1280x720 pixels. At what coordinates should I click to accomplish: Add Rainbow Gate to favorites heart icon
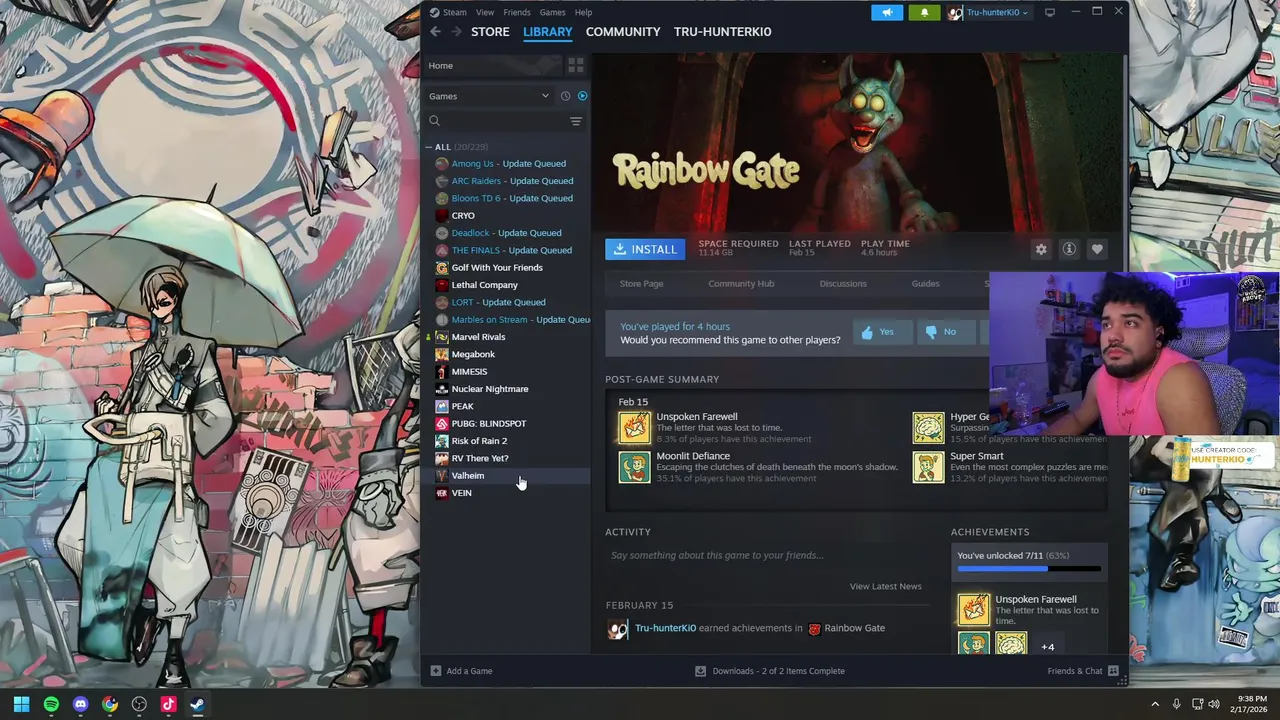(x=1097, y=249)
